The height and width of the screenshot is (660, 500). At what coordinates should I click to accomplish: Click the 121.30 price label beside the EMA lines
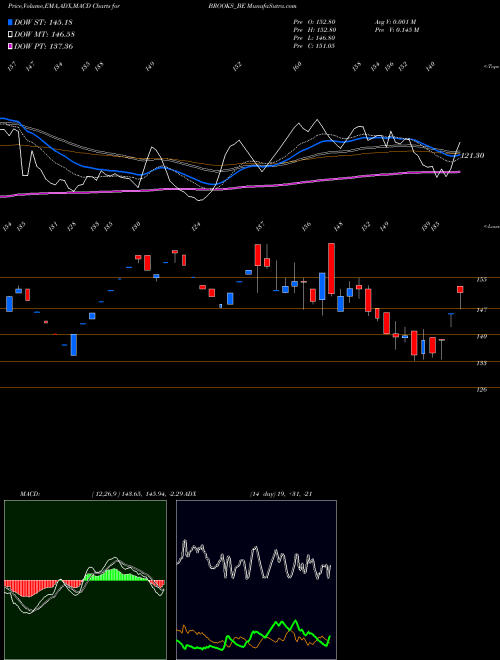point(472,156)
